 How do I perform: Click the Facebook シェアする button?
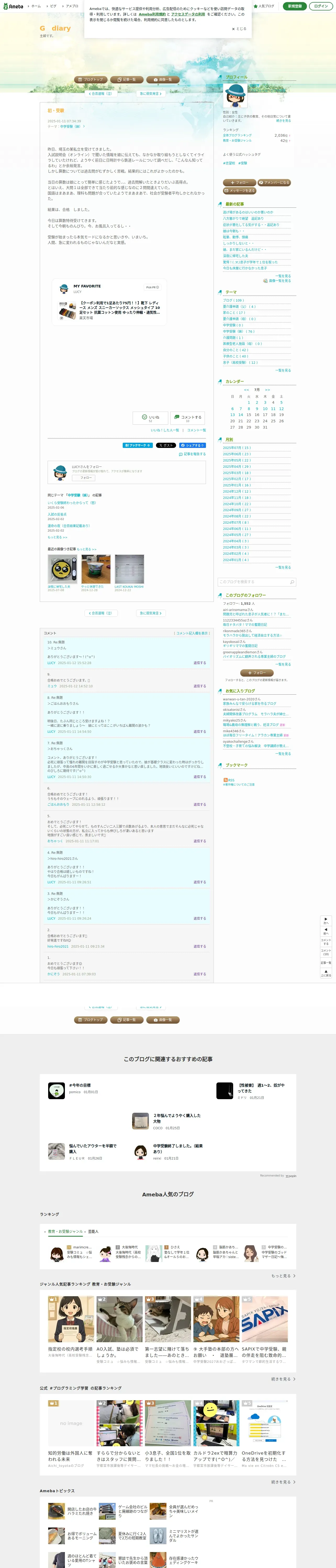(192, 445)
